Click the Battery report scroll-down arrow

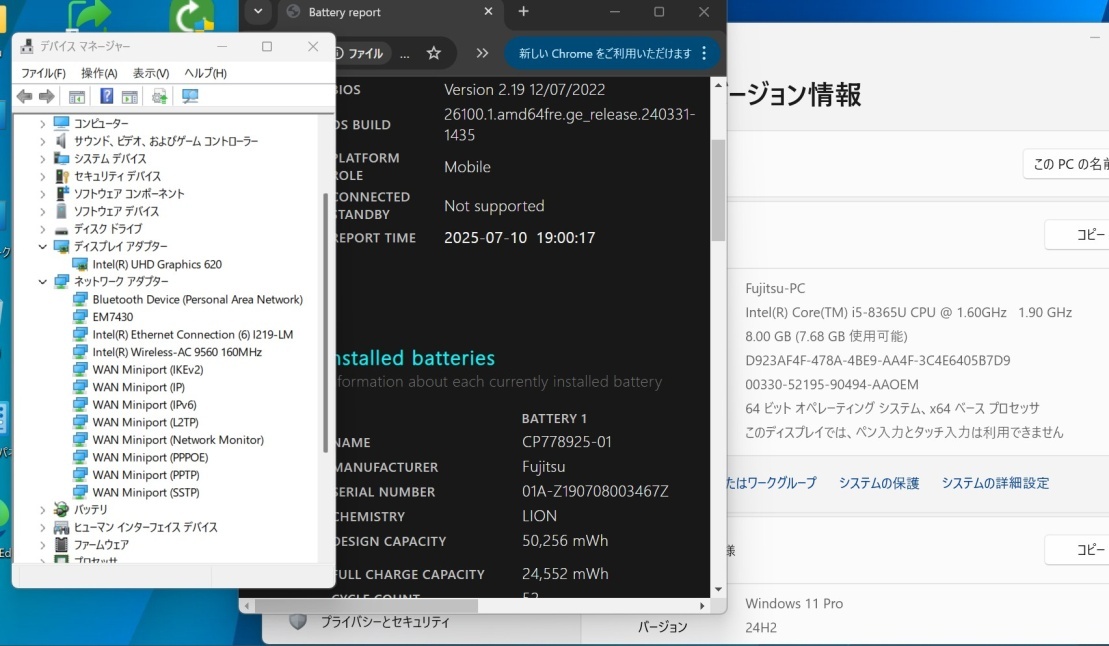719,589
